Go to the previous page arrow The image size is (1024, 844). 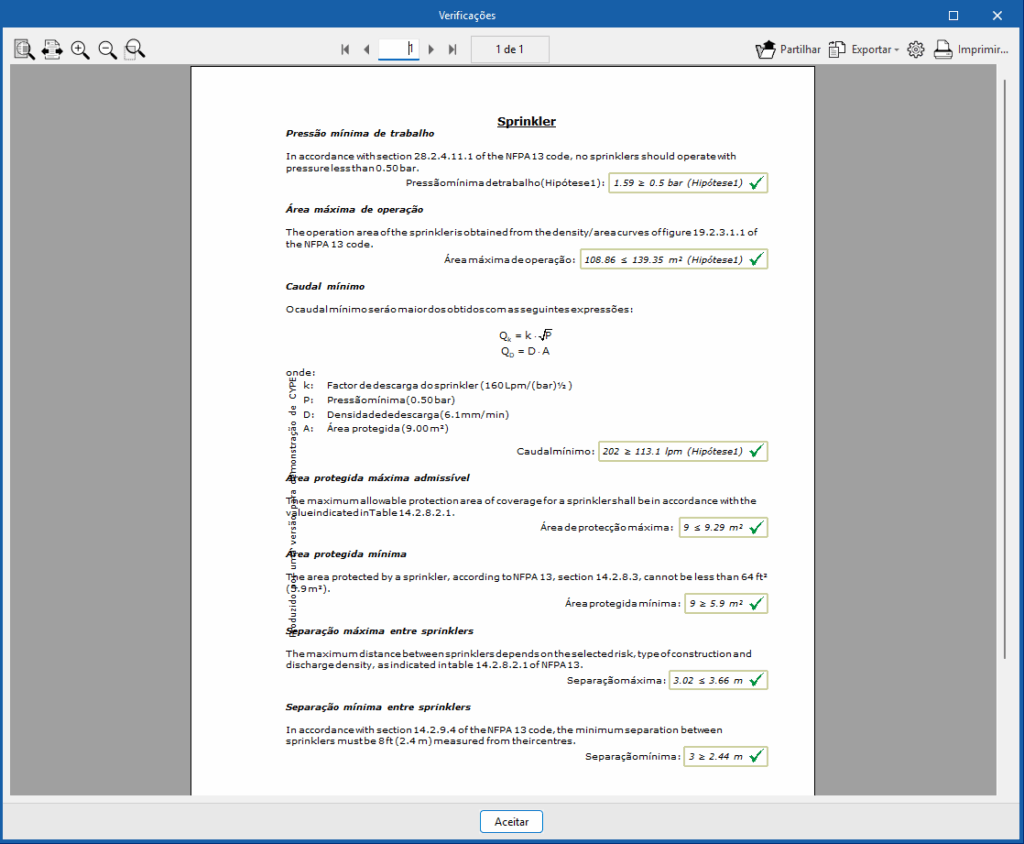click(366, 49)
